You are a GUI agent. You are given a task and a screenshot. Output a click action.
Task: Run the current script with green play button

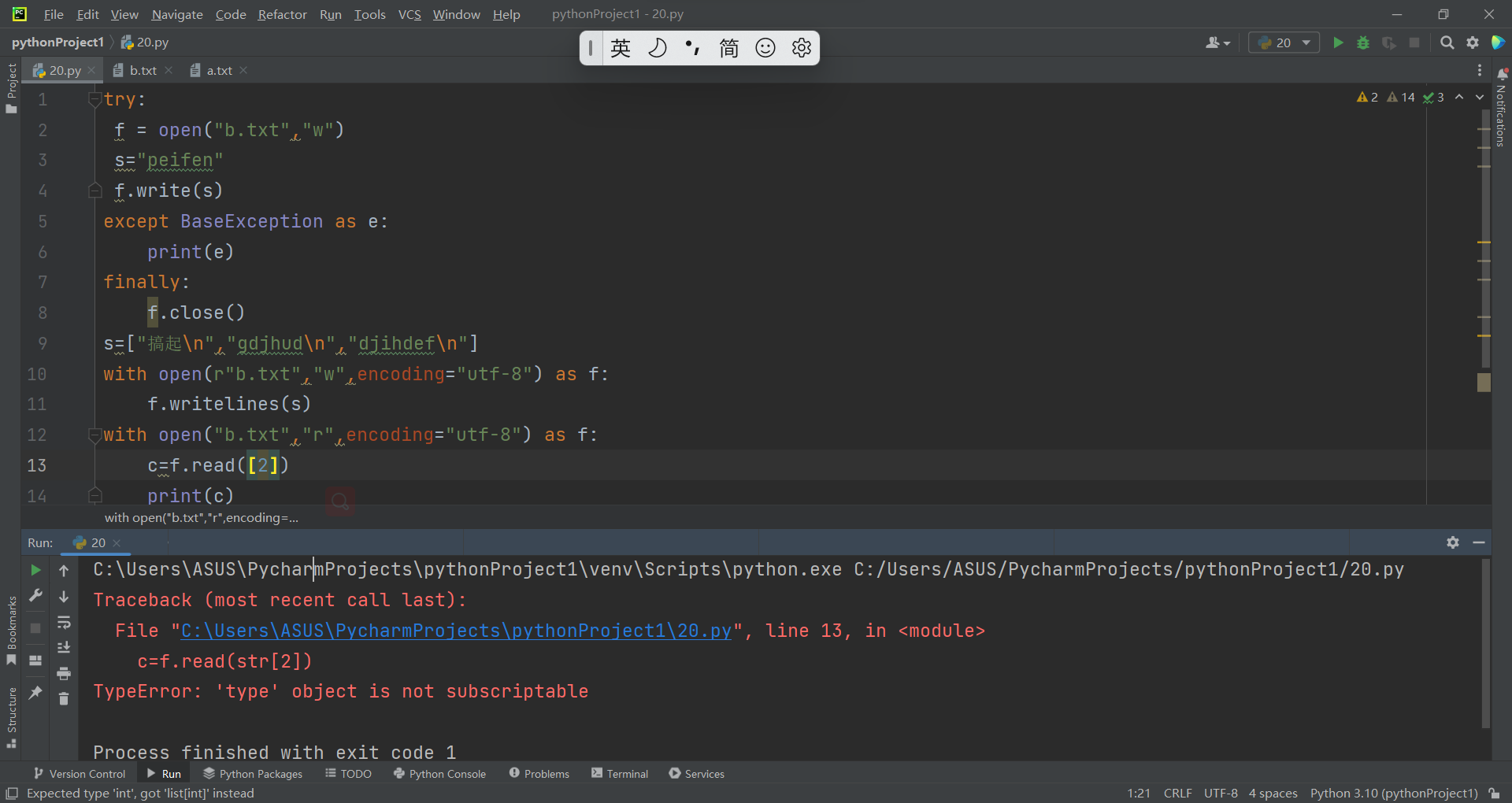tap(1337, 43)
